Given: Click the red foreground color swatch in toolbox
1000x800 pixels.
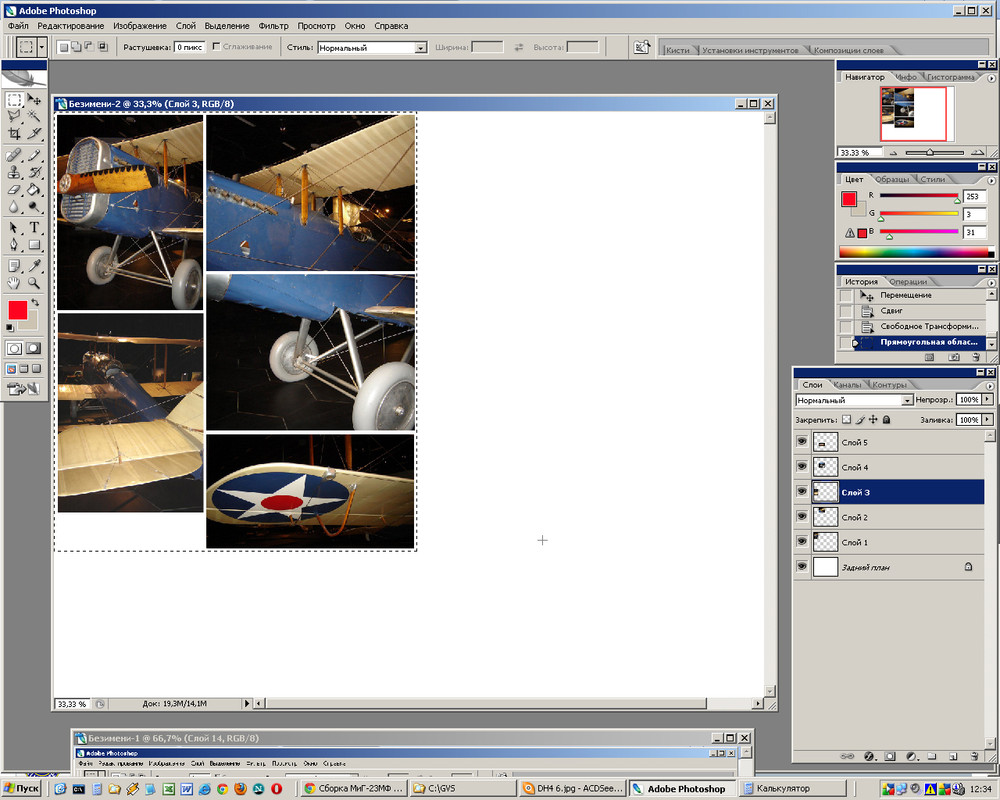Looking at the screenshot, I should point(17,310).
